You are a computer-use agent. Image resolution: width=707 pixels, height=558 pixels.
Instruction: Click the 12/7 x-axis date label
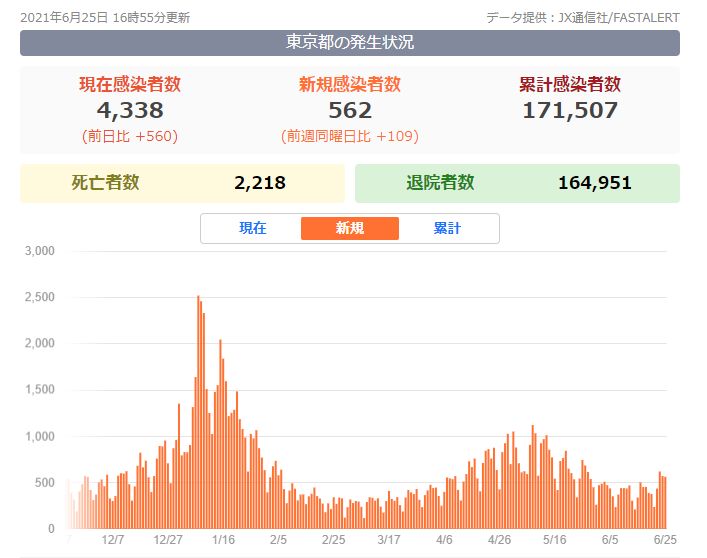113,540
